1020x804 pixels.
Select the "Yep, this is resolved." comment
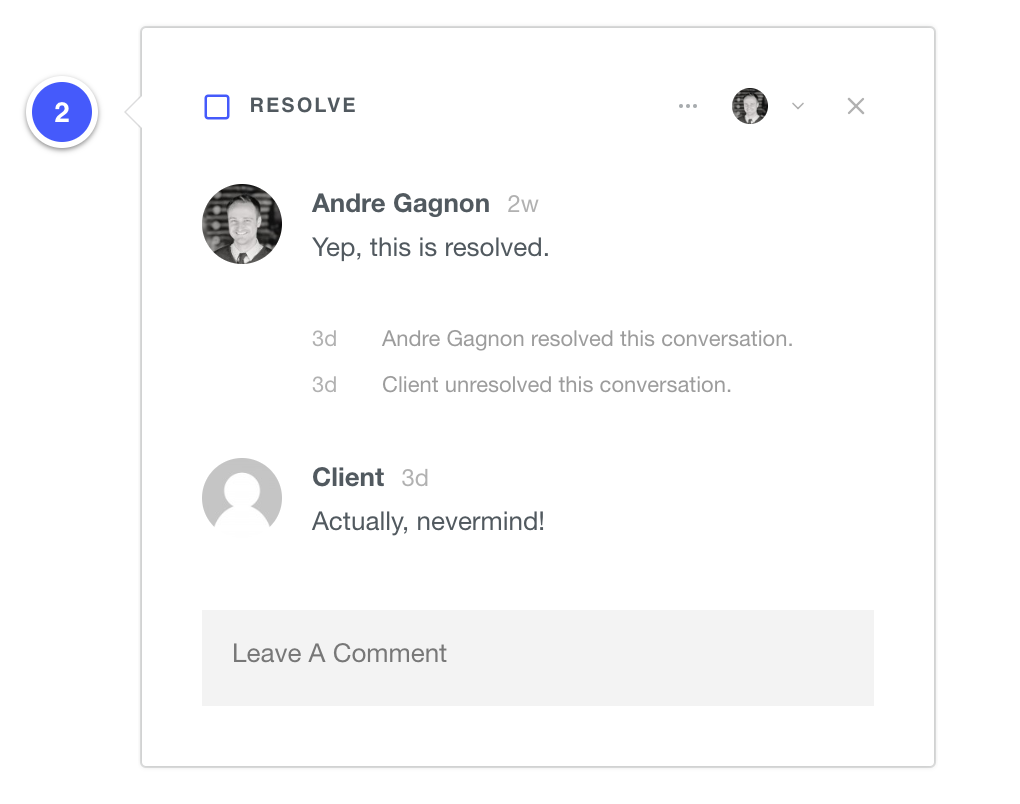click(431, 247)
